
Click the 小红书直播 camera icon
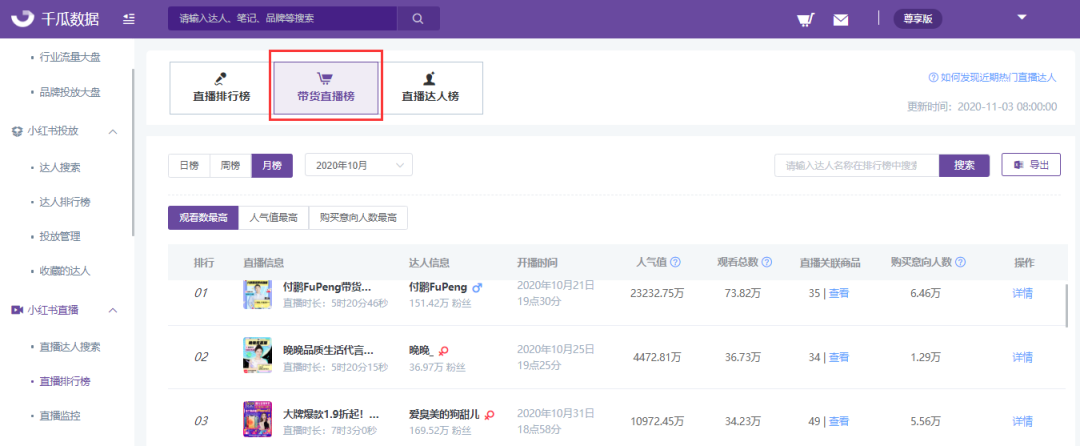coord(17,310)
